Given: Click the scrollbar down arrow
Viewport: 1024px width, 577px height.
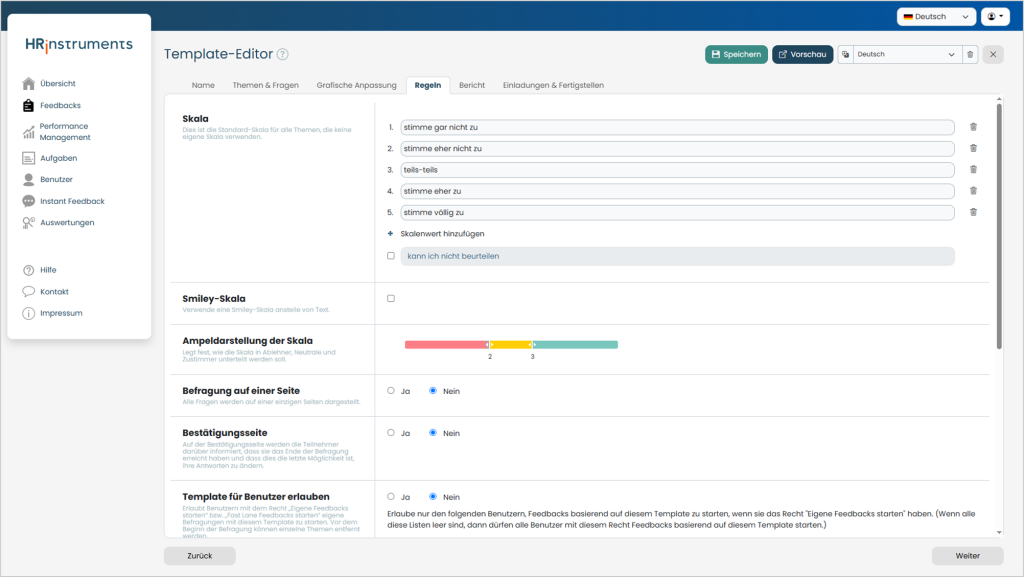Looking at the screenshot, I should point(999,533).
